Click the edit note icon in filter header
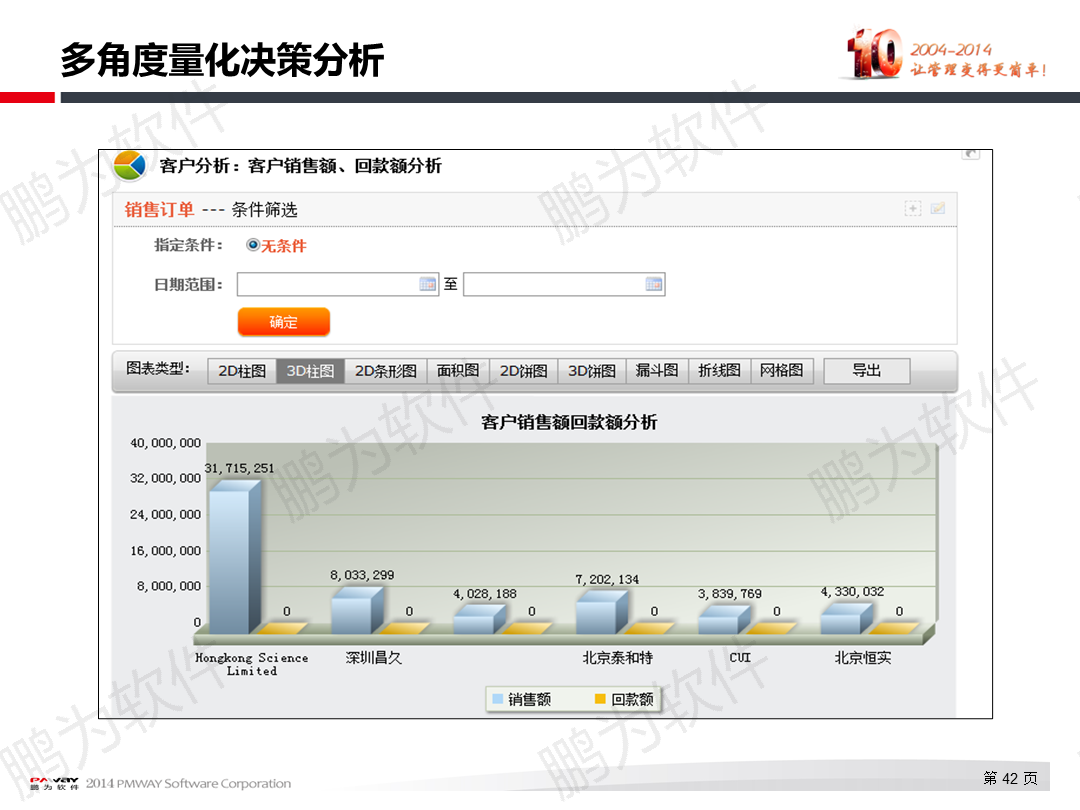This screenshot has width=1080, height=810. (937, 208)
